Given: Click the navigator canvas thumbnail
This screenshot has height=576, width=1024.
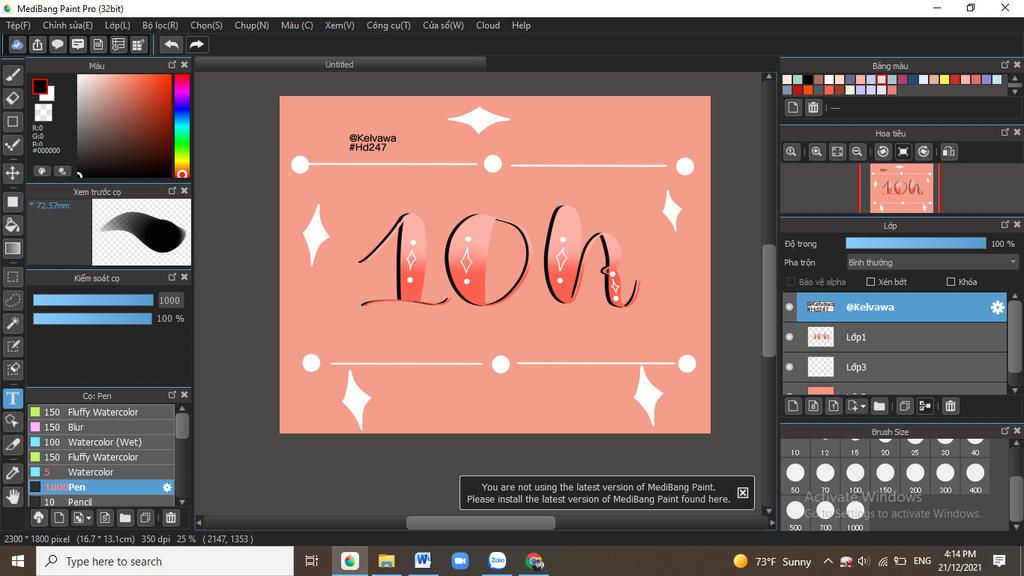Looking at the screenshot, I should (901, 188).
